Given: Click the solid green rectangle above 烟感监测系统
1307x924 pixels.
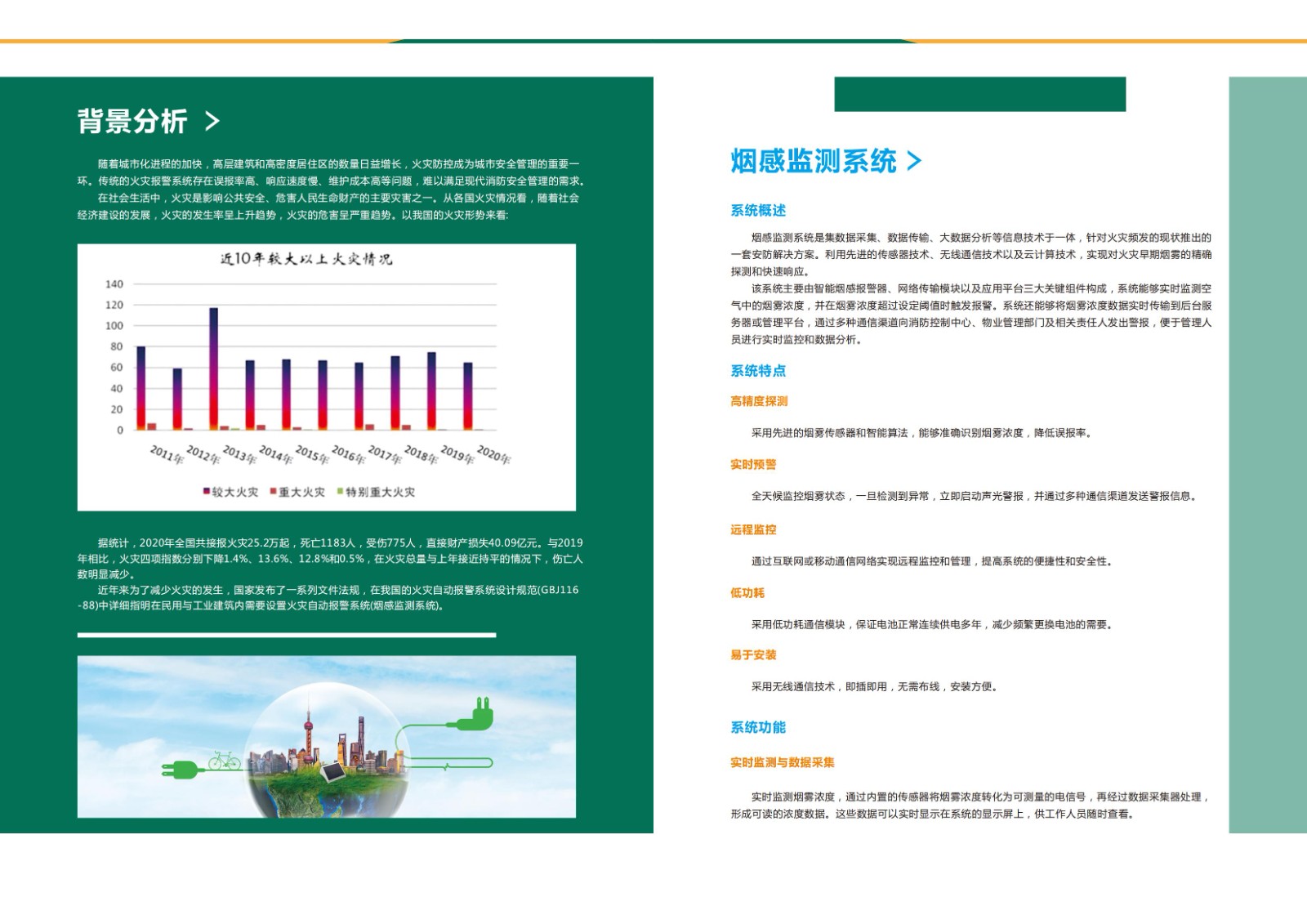Looking at the screenshot, I should click(x=979, y=94).
